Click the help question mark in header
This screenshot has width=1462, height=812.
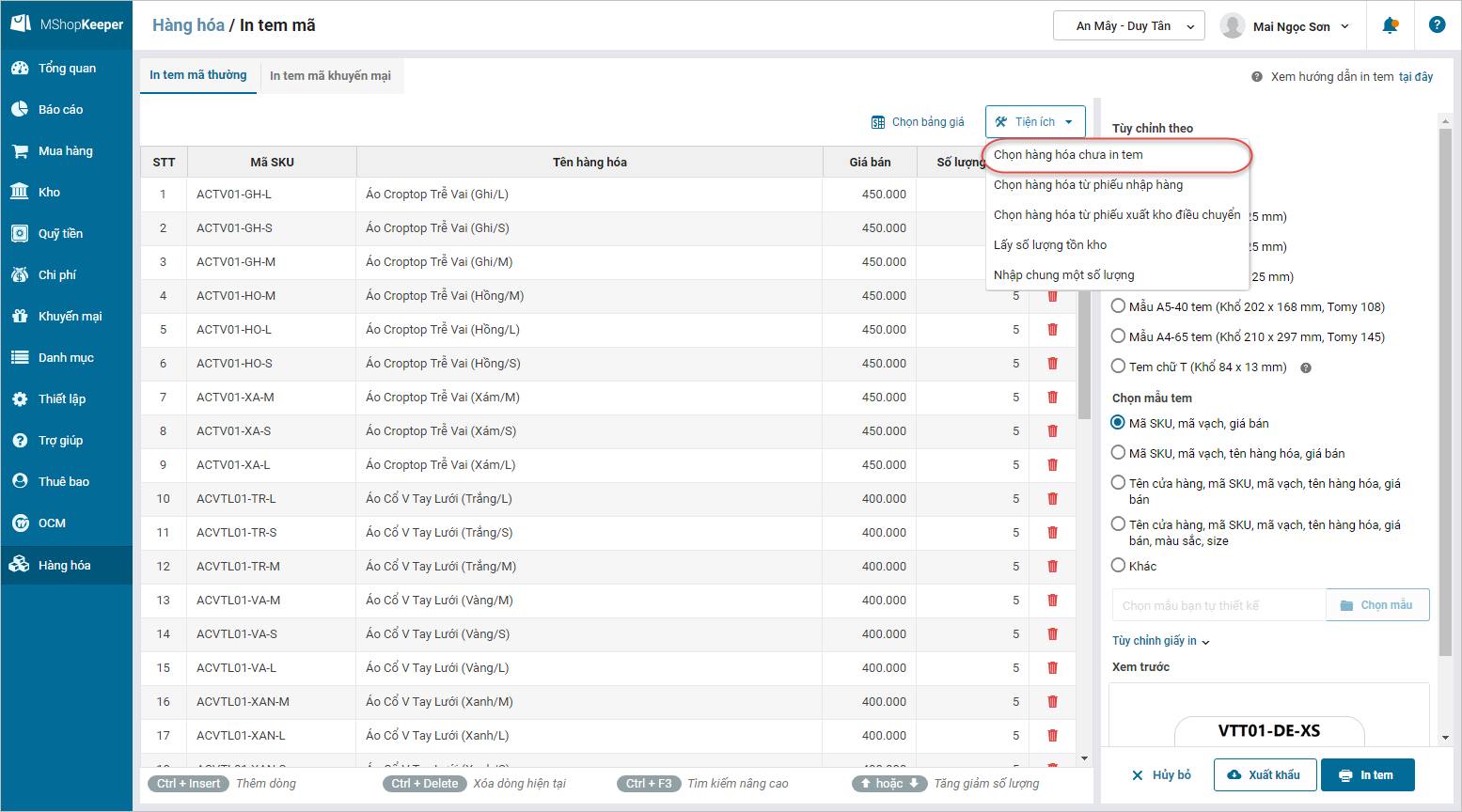point(1437,25)
